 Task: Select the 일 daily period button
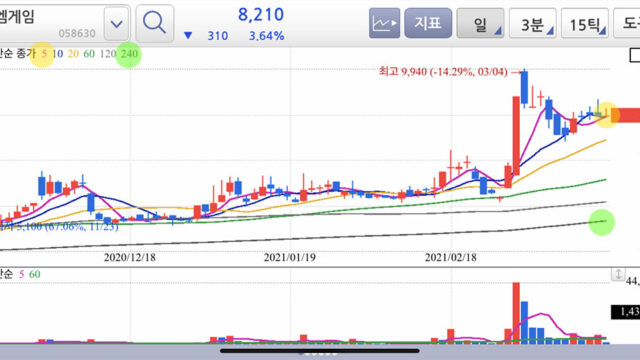click(480, 24)
